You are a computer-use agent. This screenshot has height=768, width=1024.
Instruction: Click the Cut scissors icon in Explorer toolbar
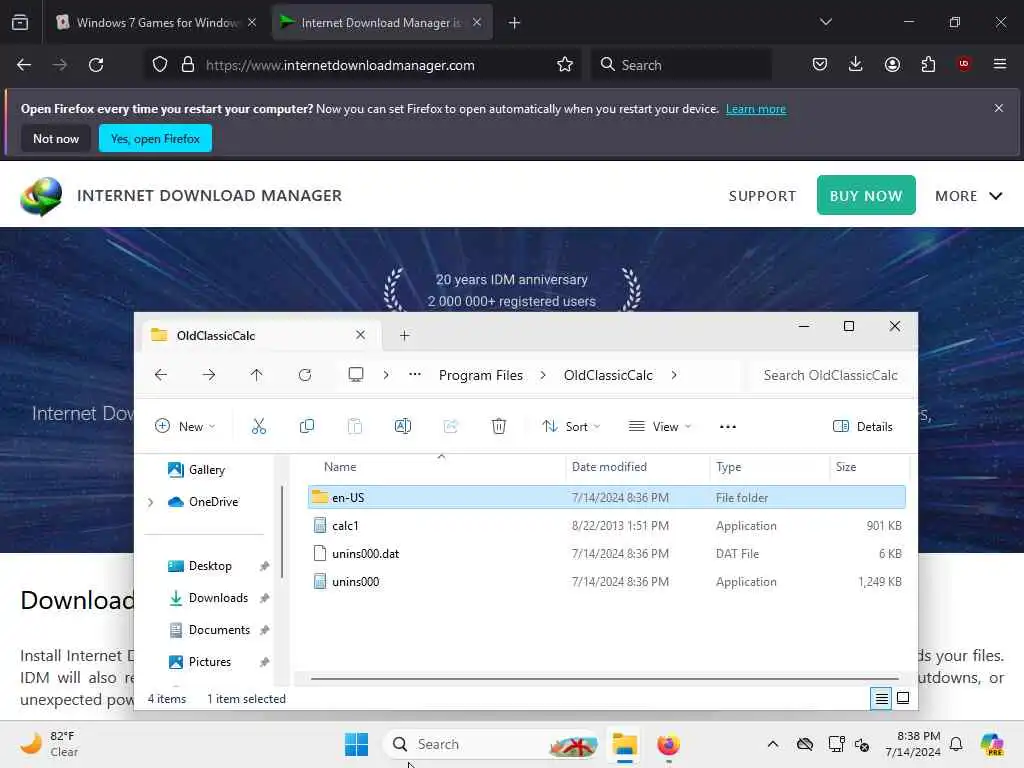pos(259,426)
